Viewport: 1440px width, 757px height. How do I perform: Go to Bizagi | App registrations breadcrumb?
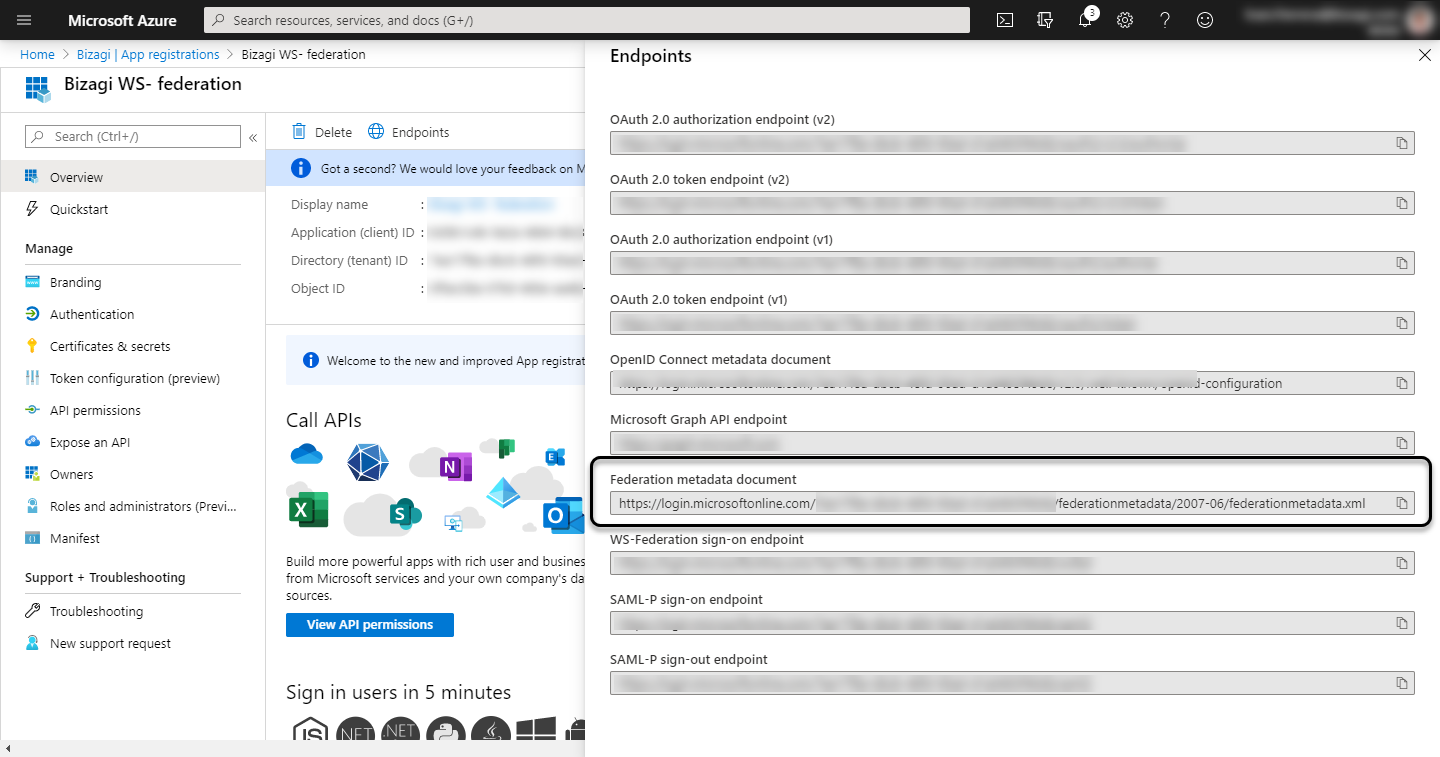(148, 54)
